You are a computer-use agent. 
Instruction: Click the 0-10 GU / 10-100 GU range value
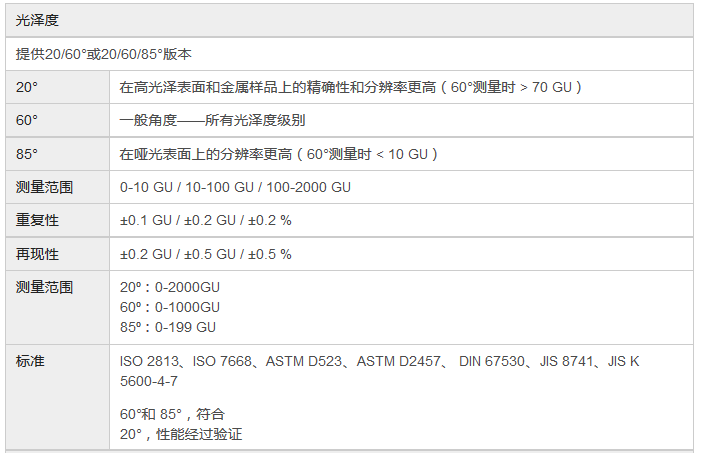235,187
